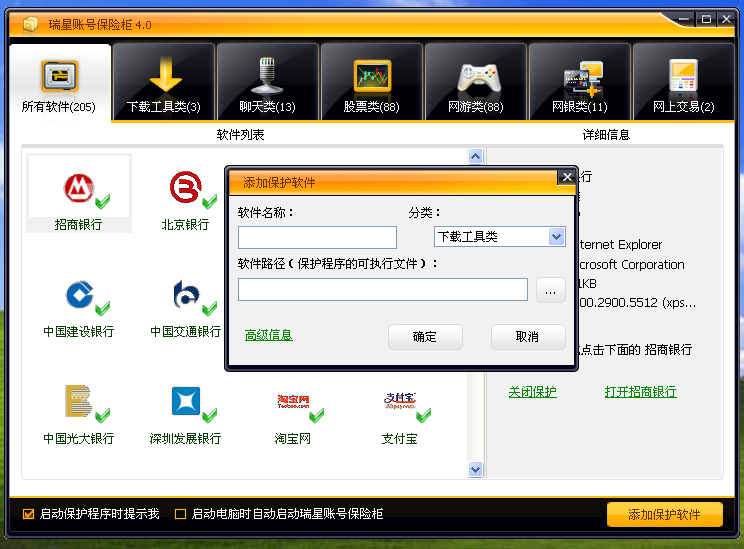Image resolution: width=744 pixels, height=549 pixels.
Task: Confirm with the 确定 button
Action: (425, 337)
